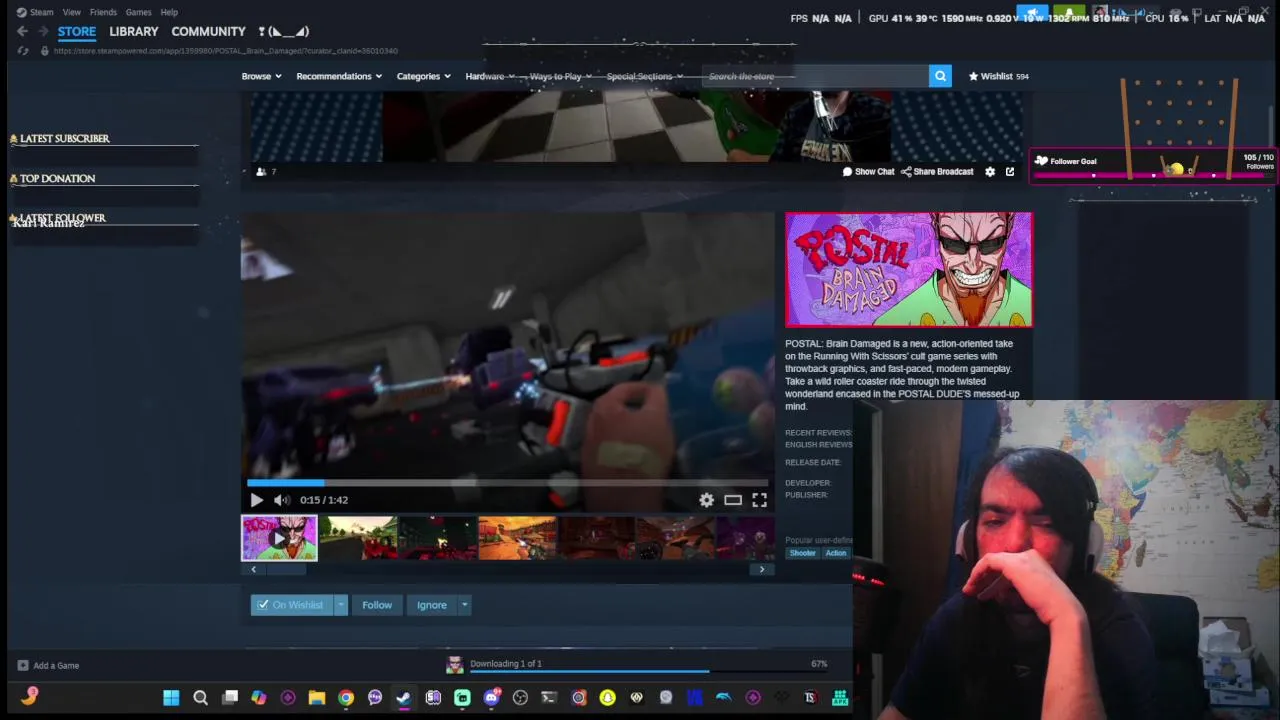
Task: Open the Help menu
Action: (169, 12)
